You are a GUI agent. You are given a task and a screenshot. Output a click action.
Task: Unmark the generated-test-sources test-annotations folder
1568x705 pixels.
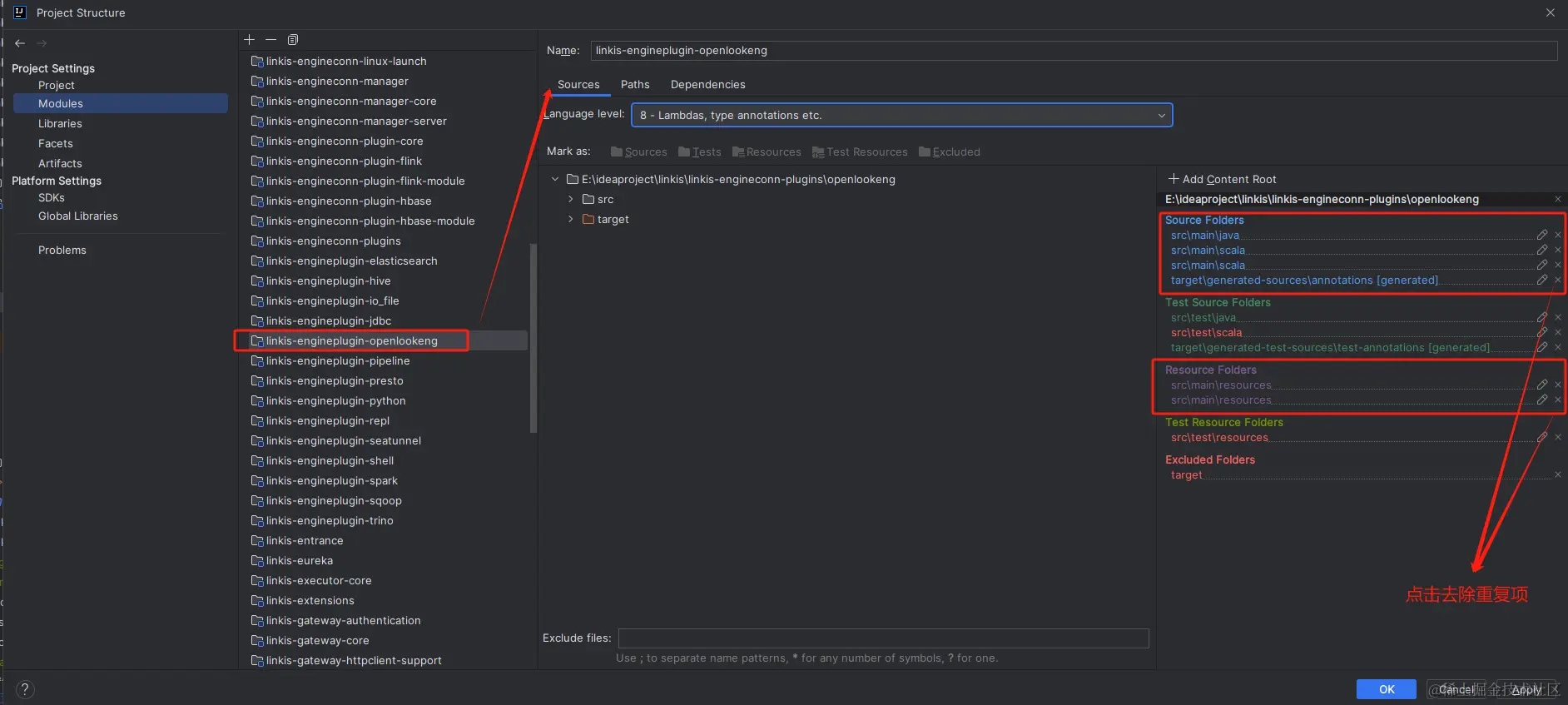tap(1558, 347)
